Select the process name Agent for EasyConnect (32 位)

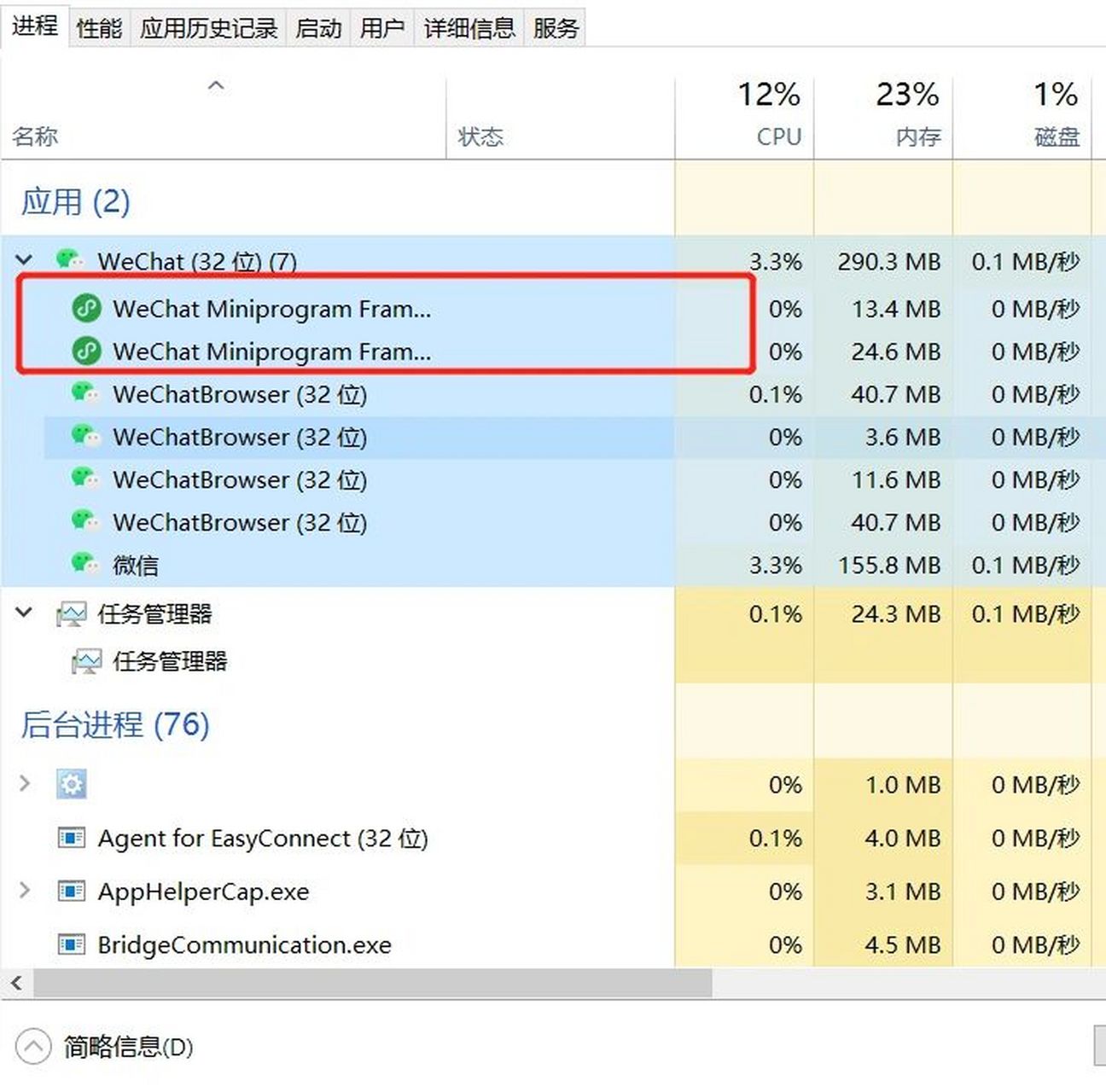(263, 839)
